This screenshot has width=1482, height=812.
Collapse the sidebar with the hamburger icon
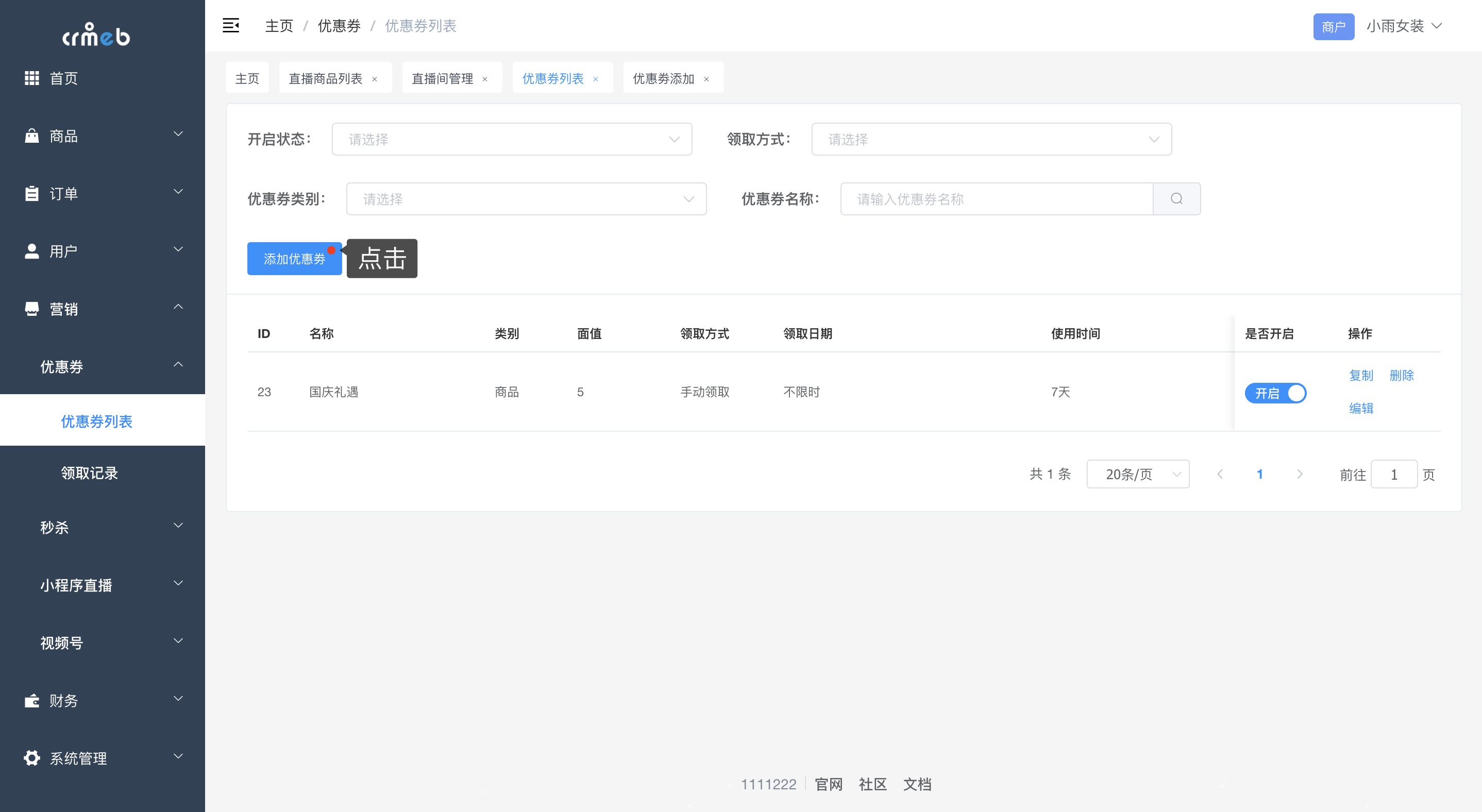(x=231, y=25)
